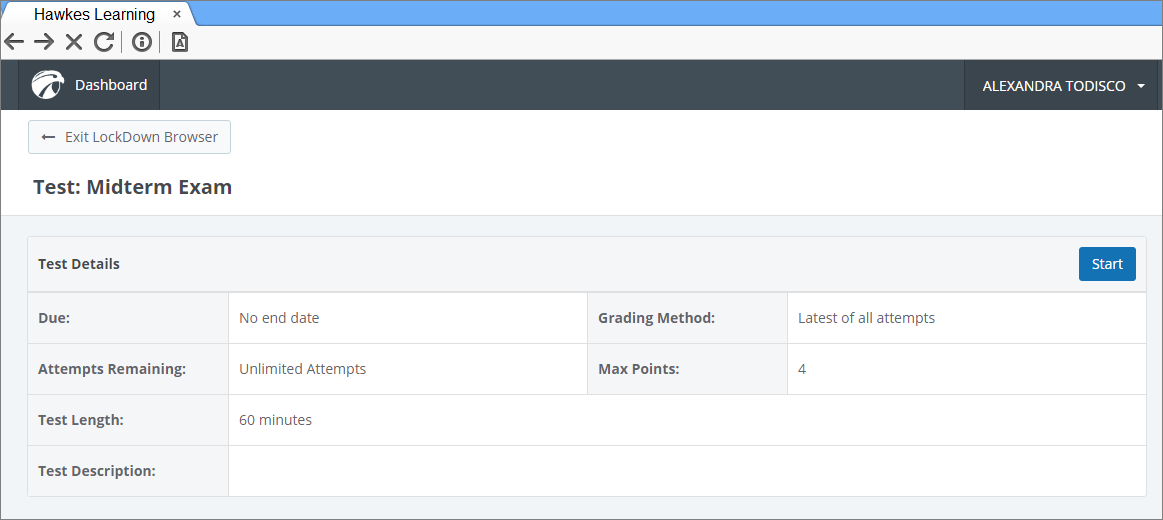Click the Test Details panel header
The width and height of the screenshot is (1163, 520).
(79, 264)
